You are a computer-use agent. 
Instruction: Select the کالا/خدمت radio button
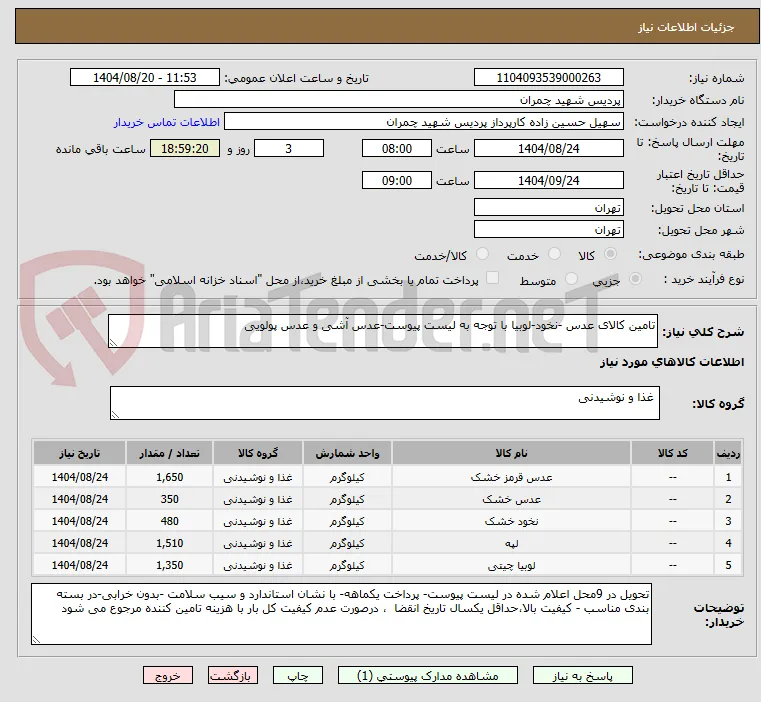point(482,254)
